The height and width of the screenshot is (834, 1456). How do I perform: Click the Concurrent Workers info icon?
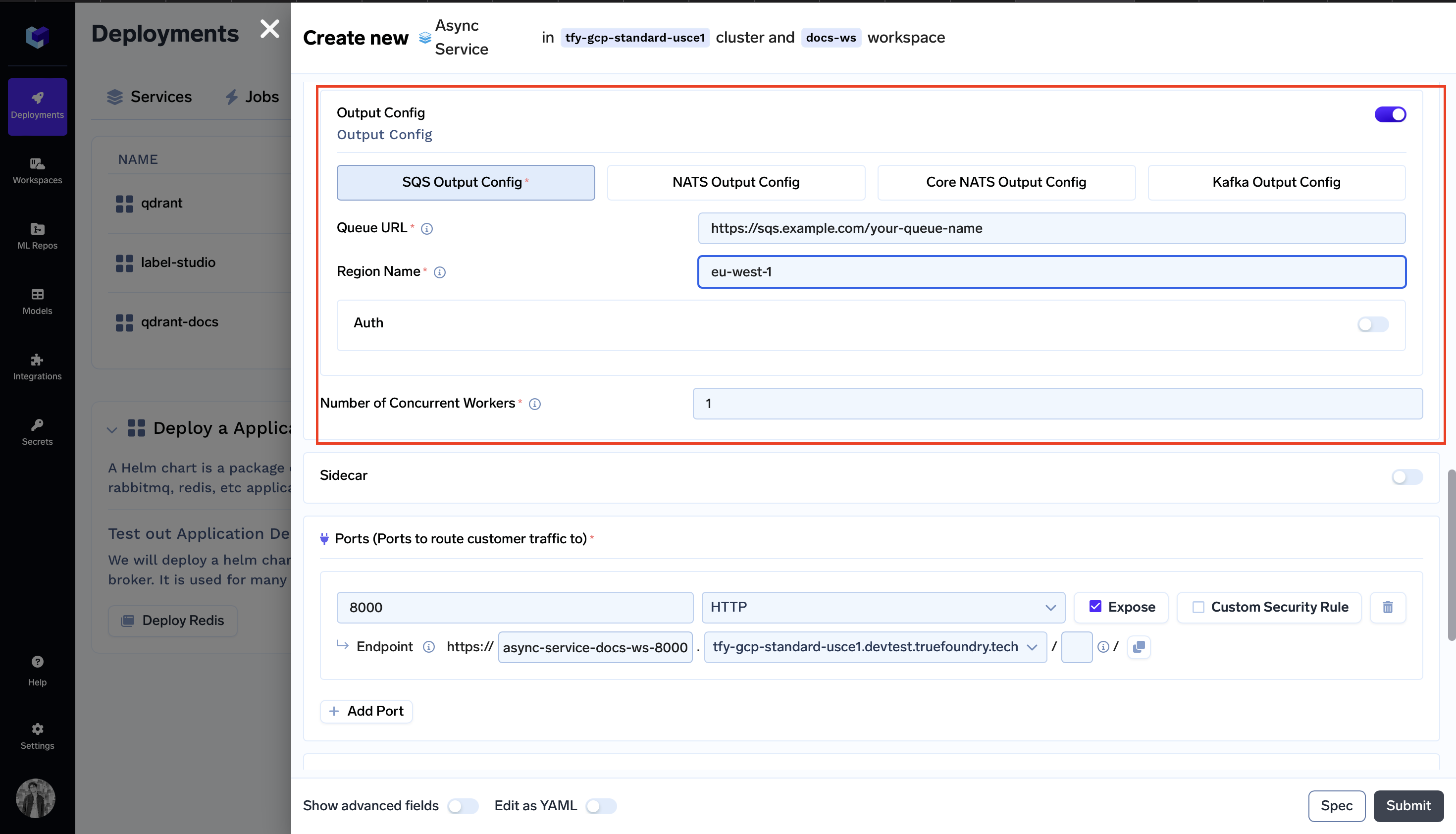534,404
